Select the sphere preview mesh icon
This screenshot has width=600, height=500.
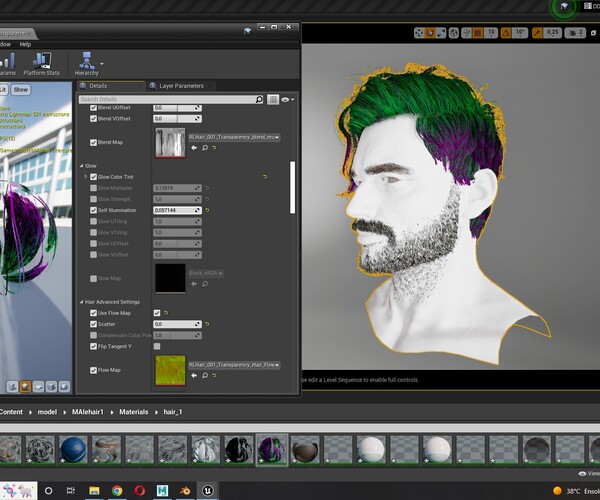[25, 386]
